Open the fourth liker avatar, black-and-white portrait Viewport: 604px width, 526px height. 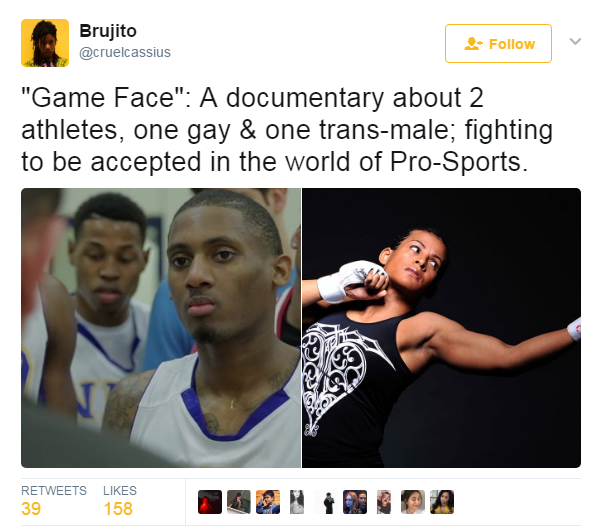point(297,502)
